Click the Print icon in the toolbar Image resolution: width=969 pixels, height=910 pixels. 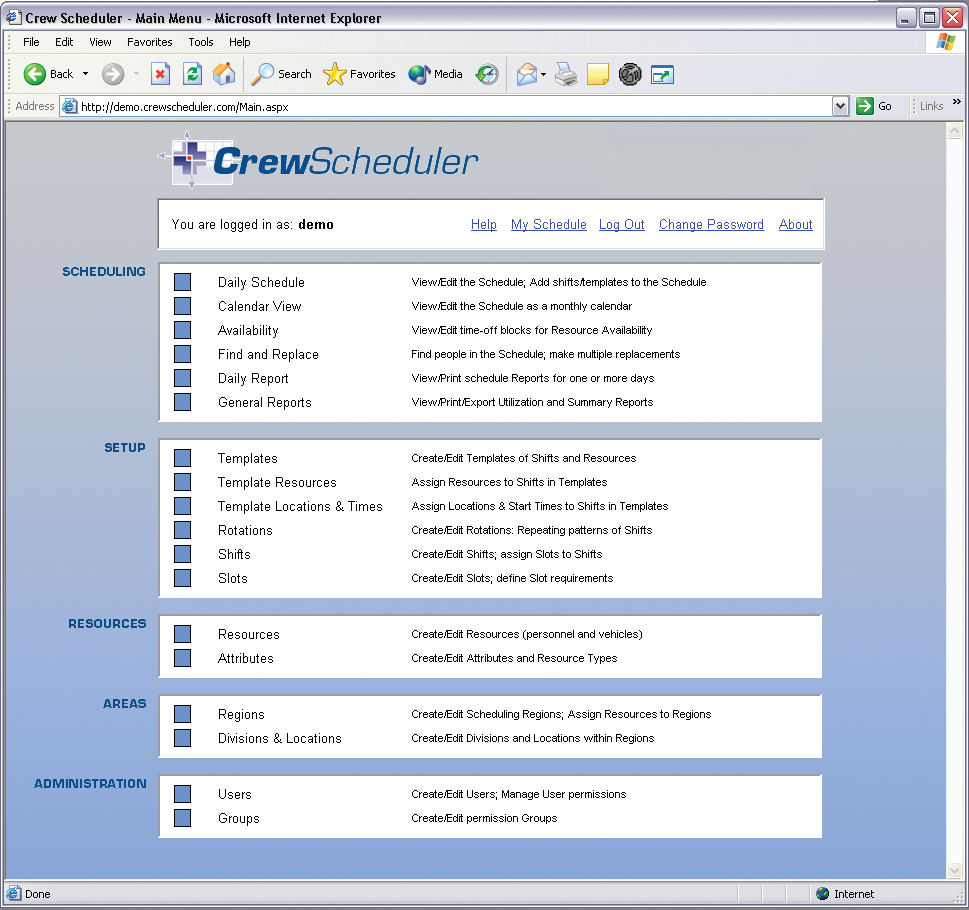click(x=566, y=74)
